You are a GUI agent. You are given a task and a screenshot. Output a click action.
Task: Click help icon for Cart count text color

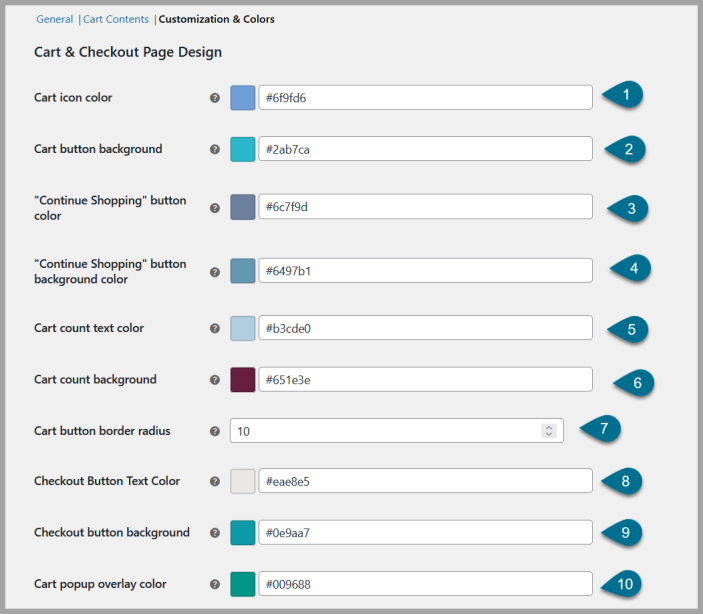click(214, 328)
